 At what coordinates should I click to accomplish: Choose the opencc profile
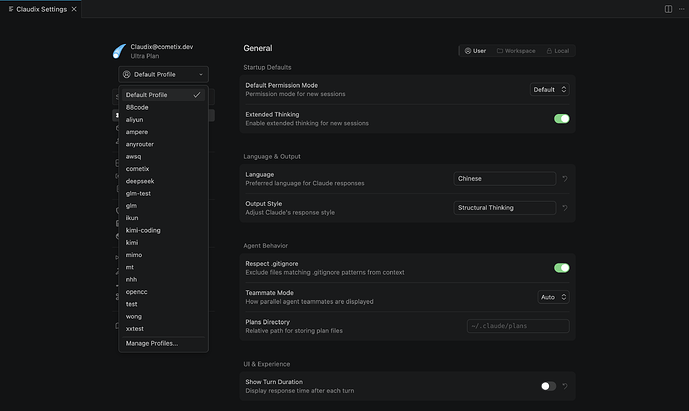coord(163,292)
